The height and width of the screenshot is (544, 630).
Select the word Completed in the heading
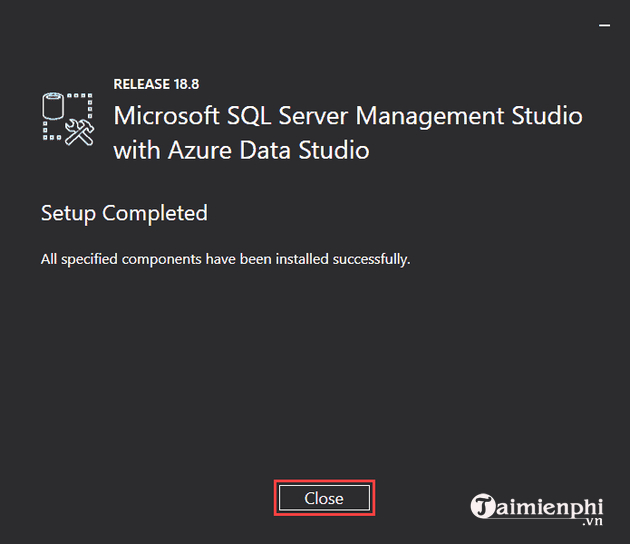(x=155, y=213)
